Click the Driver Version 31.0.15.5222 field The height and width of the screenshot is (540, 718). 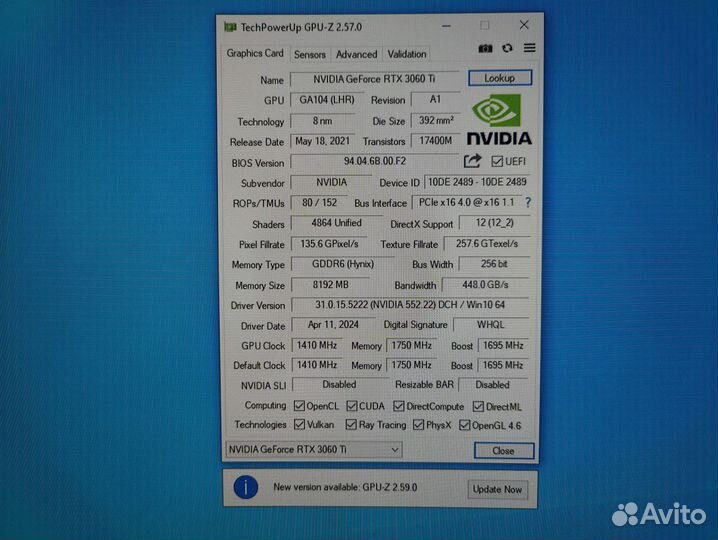point(410,305)
